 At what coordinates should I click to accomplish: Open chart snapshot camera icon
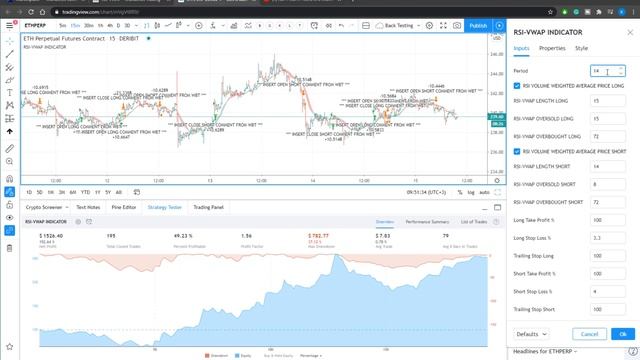point(457,25)
